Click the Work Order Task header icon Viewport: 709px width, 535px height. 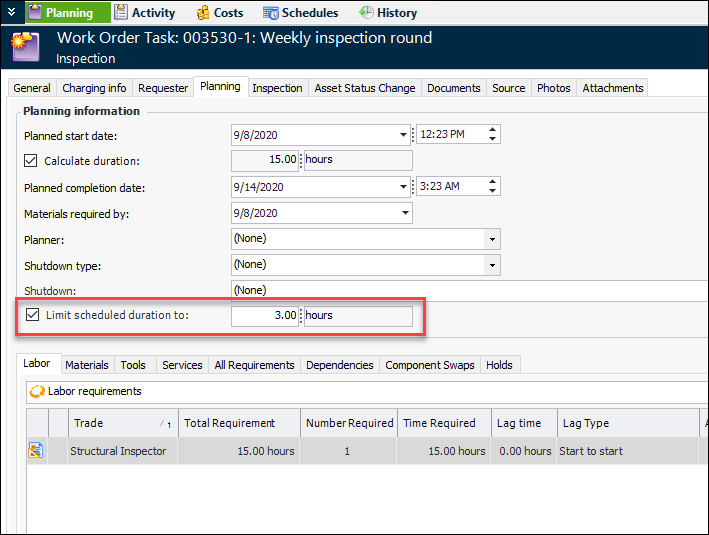click(x=25, y=48)
